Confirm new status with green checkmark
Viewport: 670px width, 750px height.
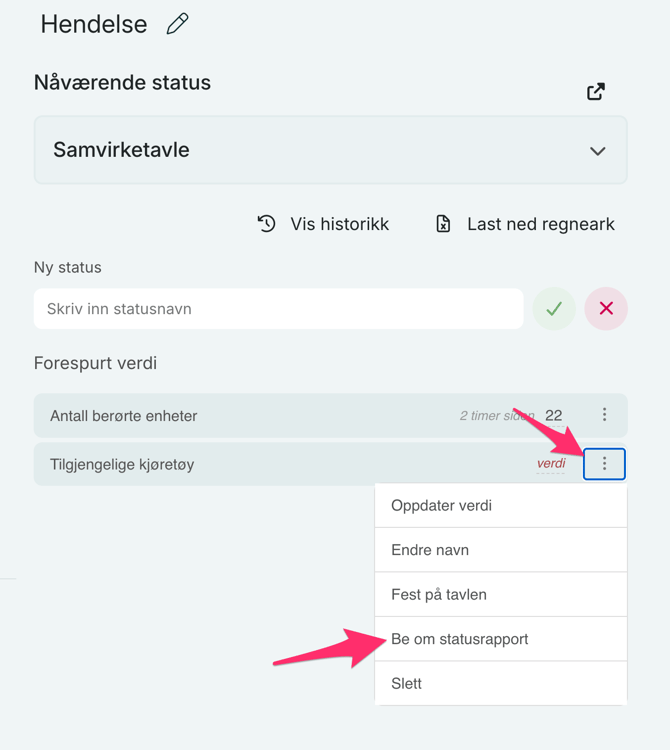(553, 309)
